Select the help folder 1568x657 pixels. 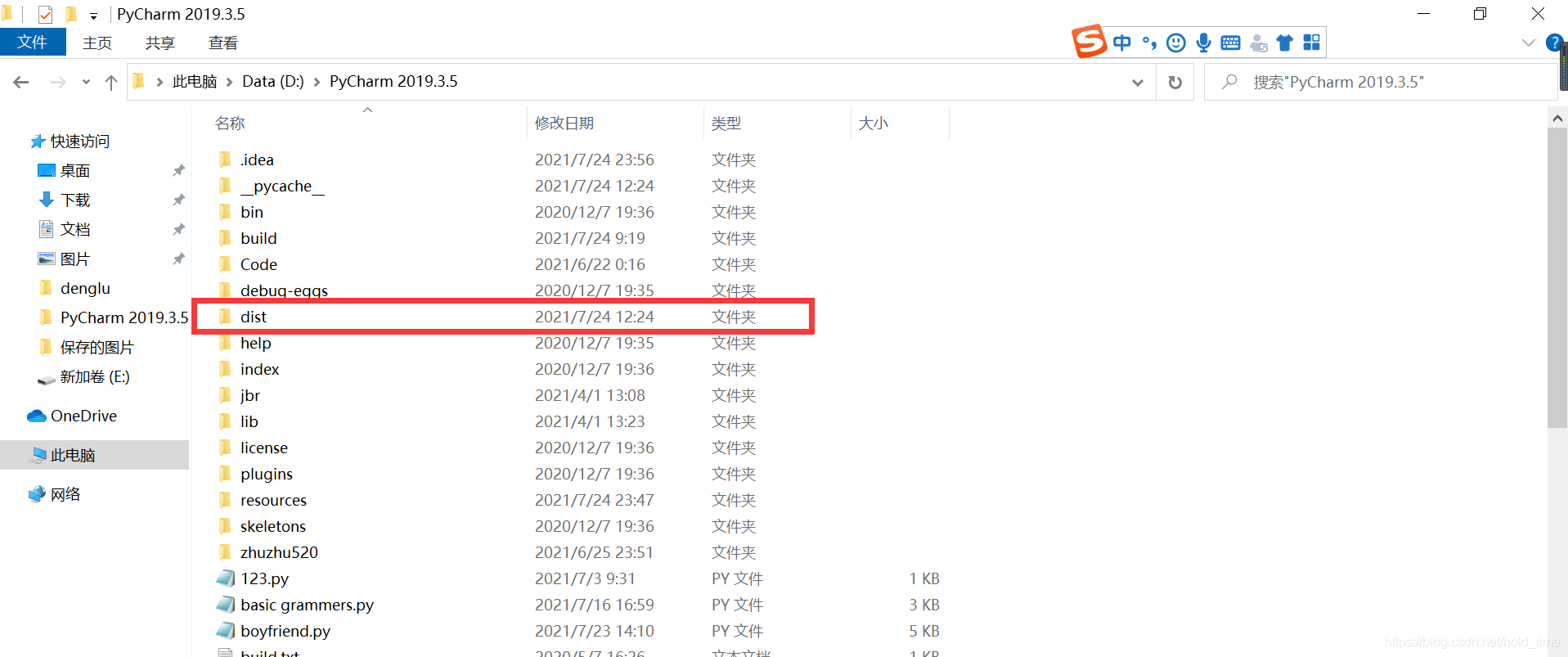pyautogui.click(x=255, y=343)
